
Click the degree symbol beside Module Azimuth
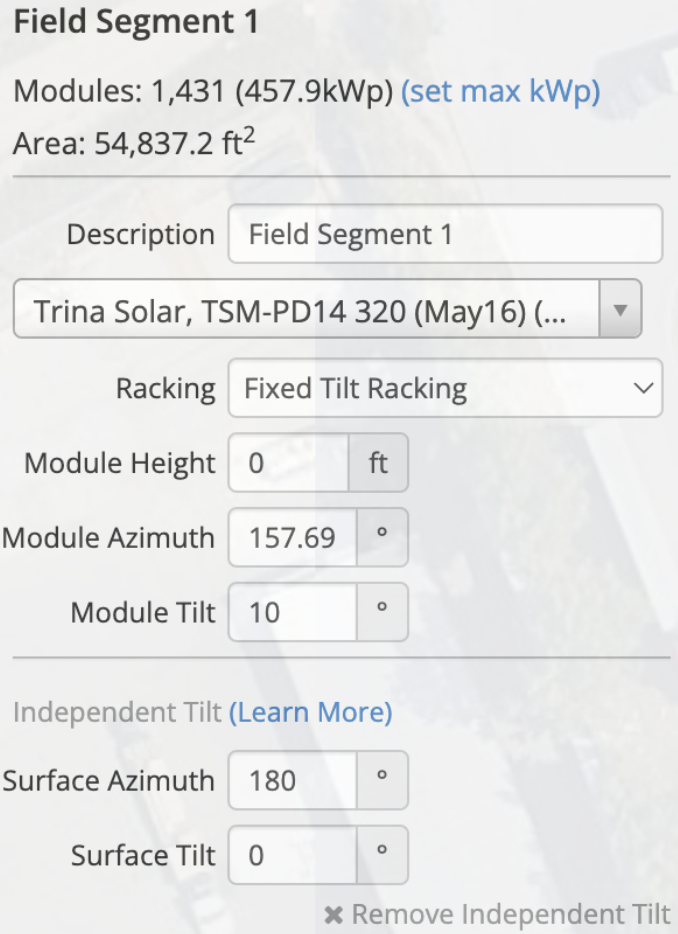[381, 538]
